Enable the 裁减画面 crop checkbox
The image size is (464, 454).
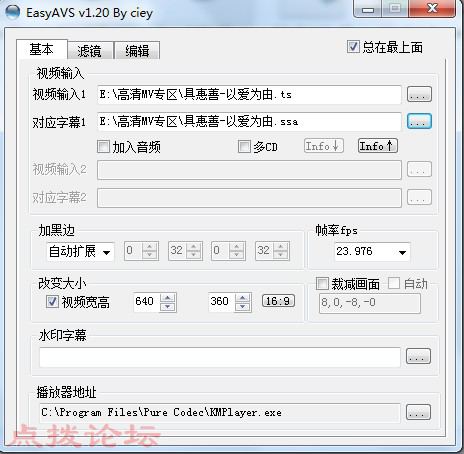322,284
